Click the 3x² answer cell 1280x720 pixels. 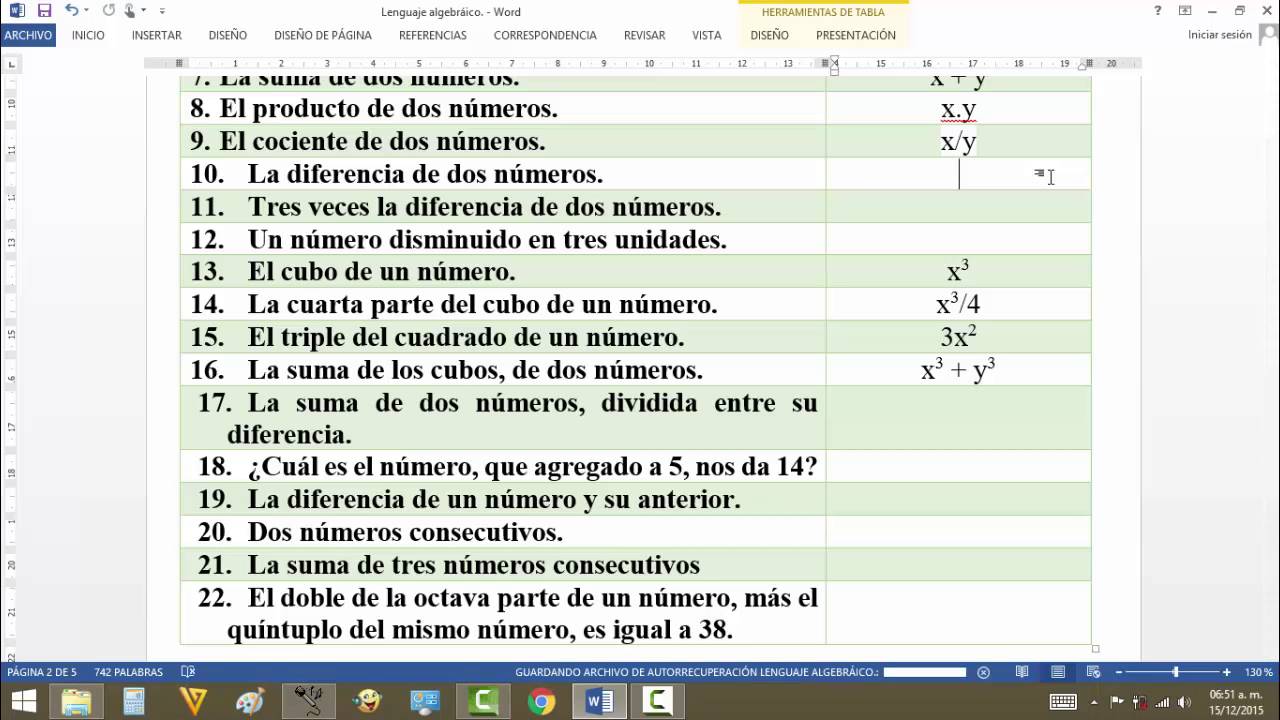coord(958,337)
